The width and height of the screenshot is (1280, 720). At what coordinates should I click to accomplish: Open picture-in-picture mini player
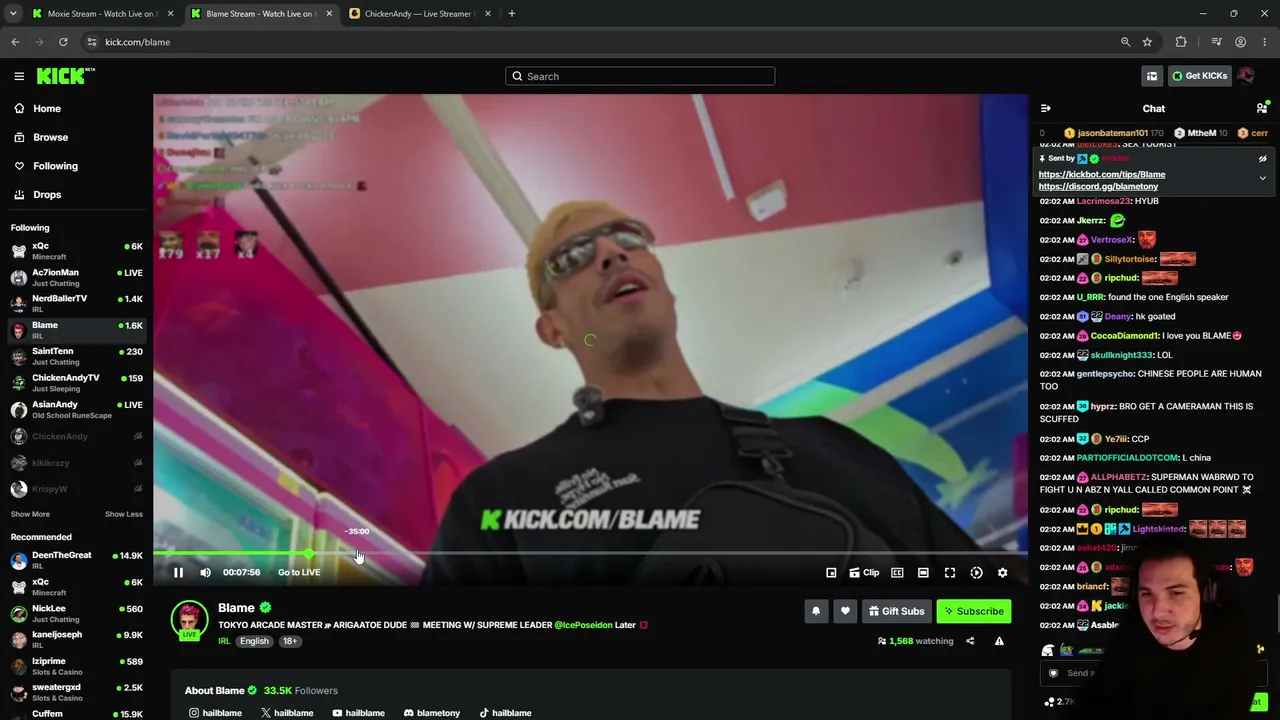coord(831,572)
